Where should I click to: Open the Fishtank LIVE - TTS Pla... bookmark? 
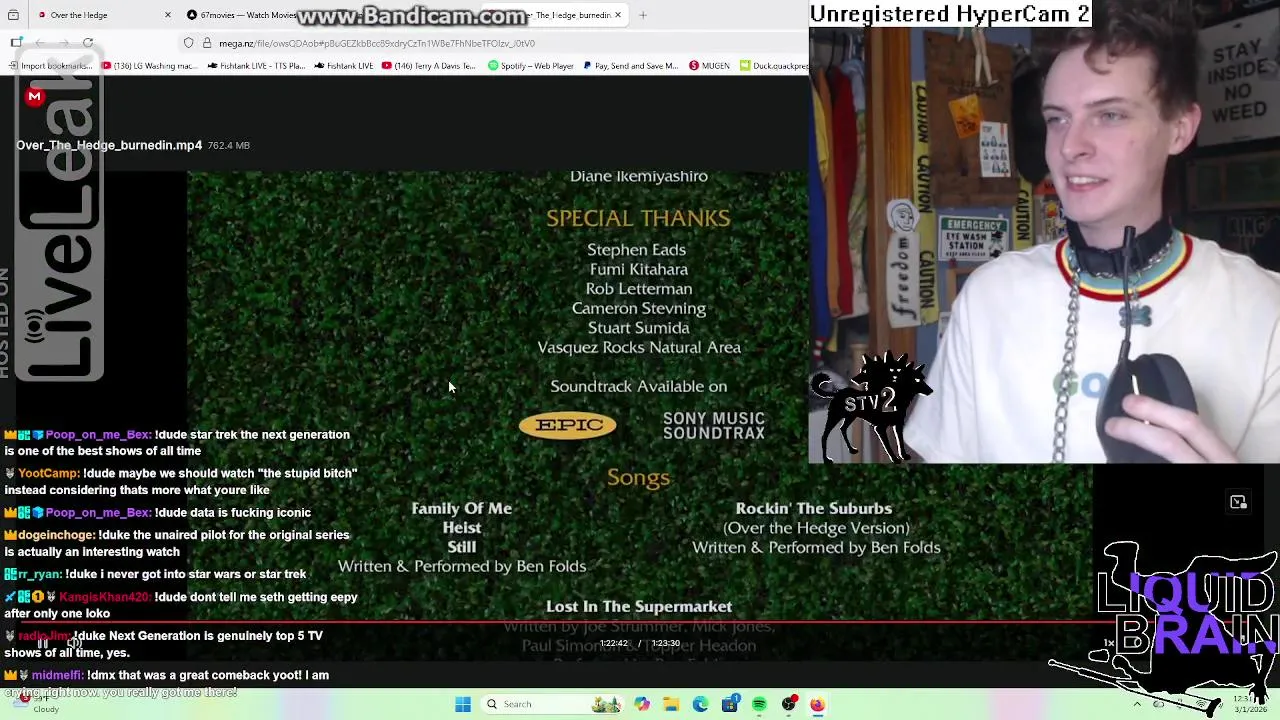(x=257, y=66)
